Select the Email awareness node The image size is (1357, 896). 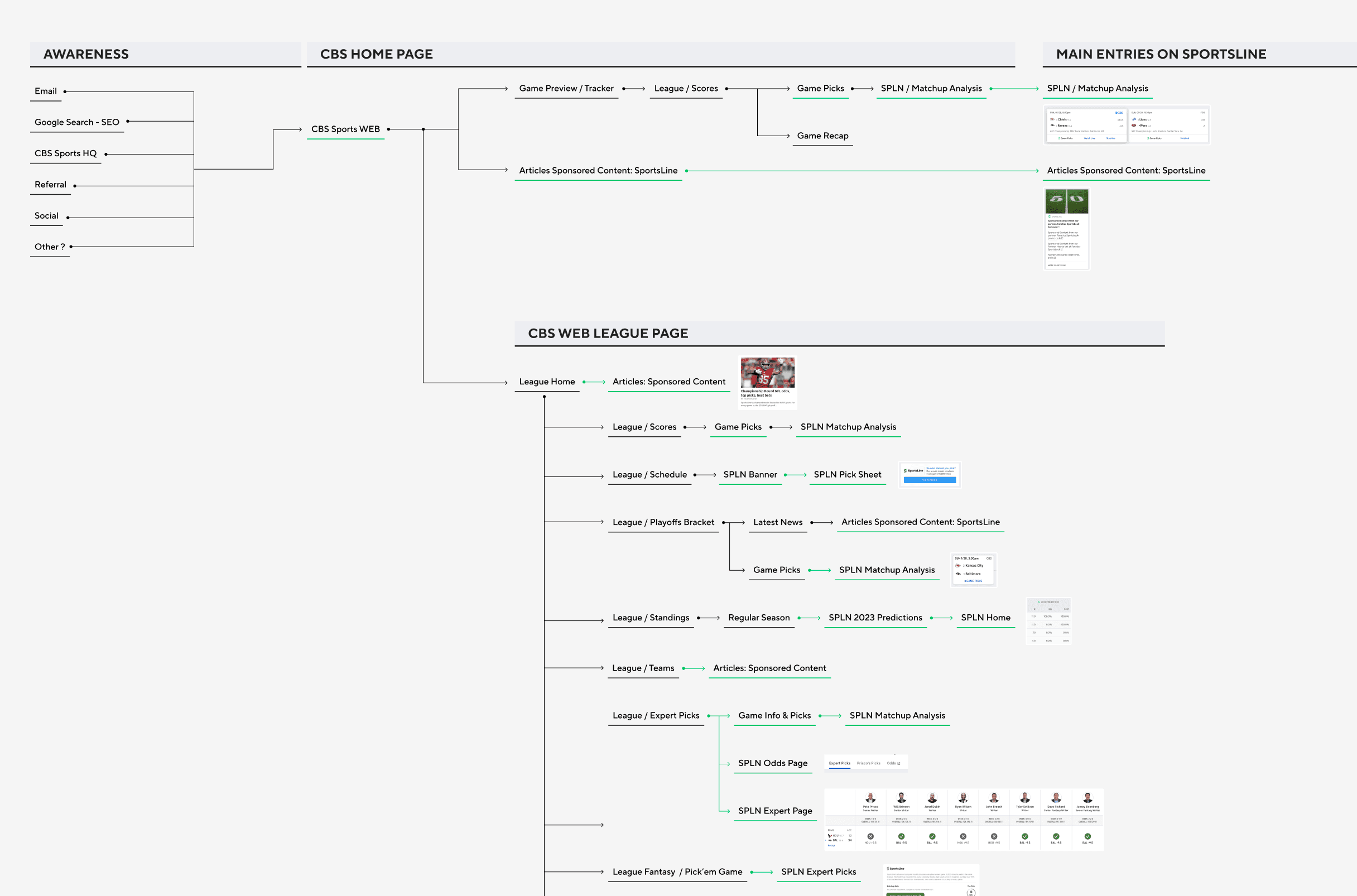[x=46, y=91]
